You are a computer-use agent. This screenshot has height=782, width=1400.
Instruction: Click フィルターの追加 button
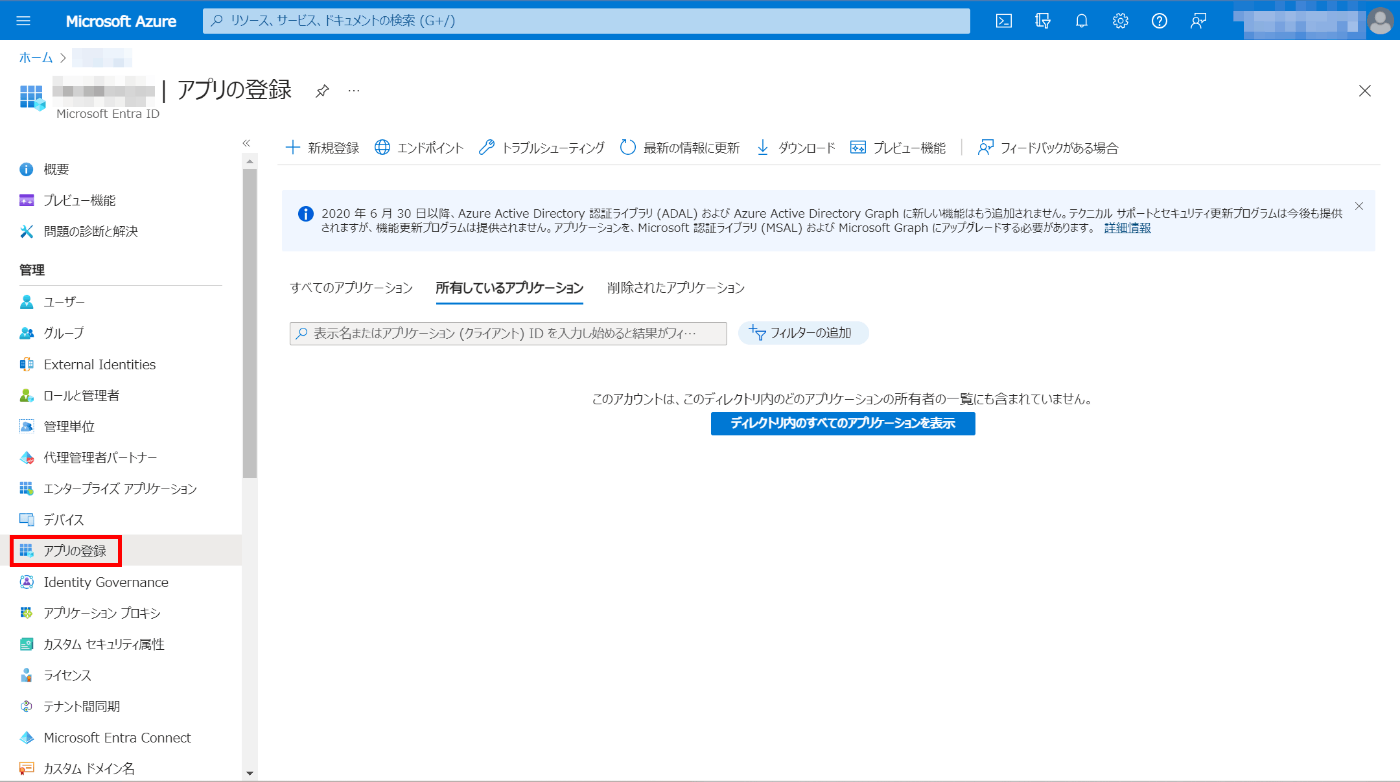click(x=803, y=333)
